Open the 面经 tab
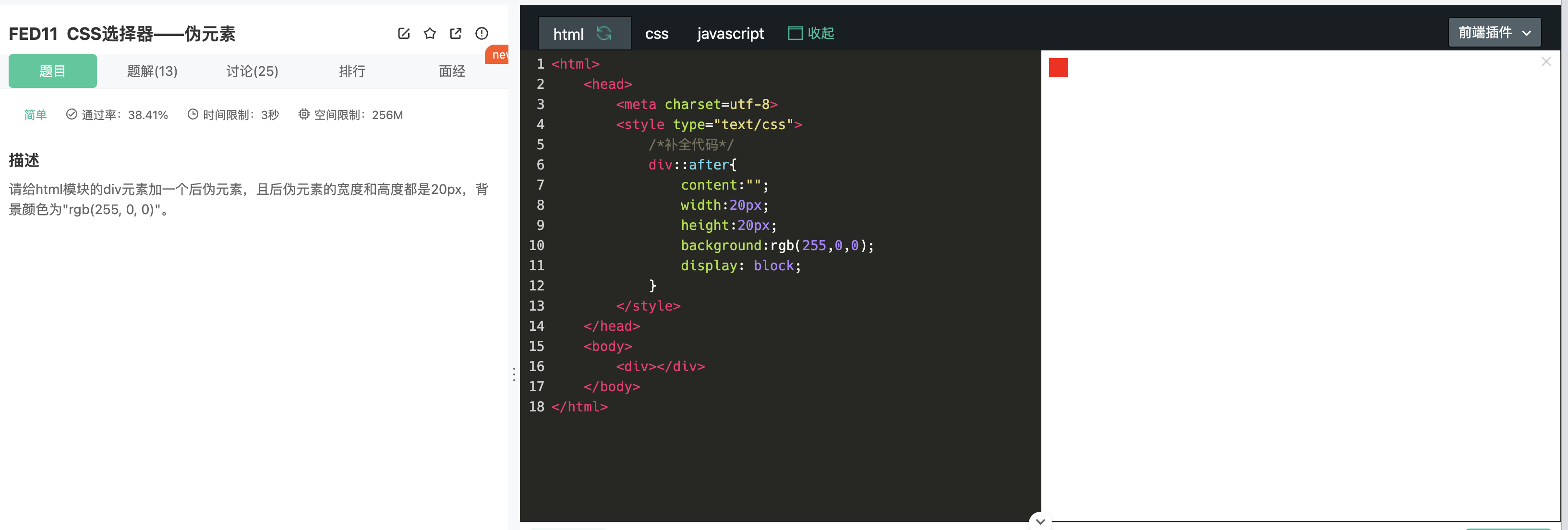This screenshot has height=530, width=1568. coord(452,71)
